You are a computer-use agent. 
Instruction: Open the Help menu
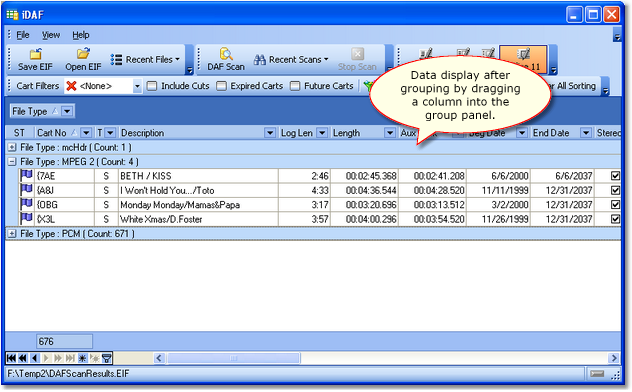coord(81,35)
